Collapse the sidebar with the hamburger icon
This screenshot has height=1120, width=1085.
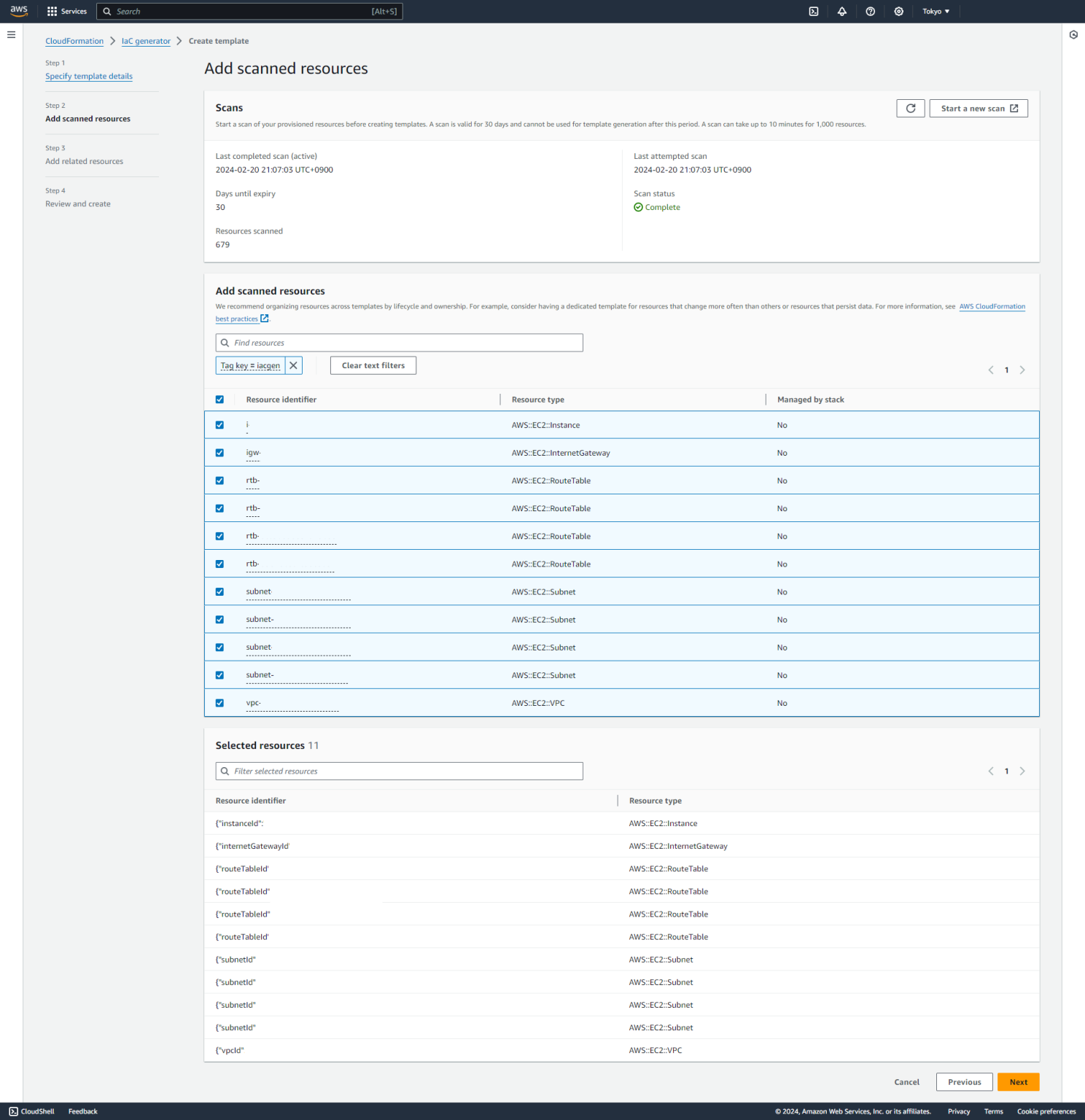[11, 34]
